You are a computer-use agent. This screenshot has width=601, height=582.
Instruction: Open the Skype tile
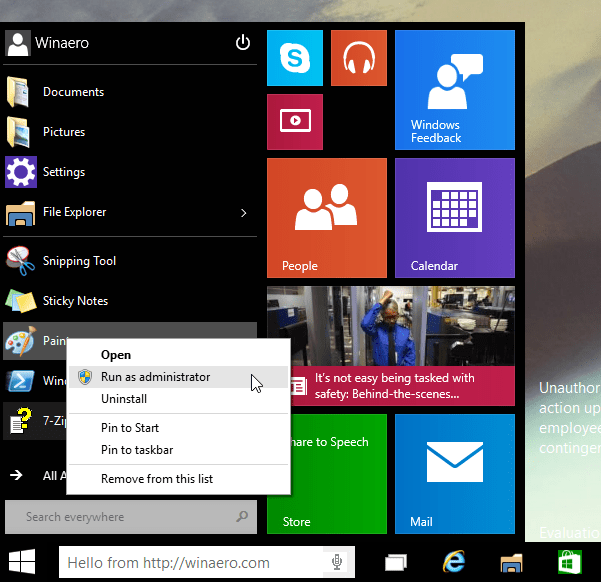coord(295,58)
